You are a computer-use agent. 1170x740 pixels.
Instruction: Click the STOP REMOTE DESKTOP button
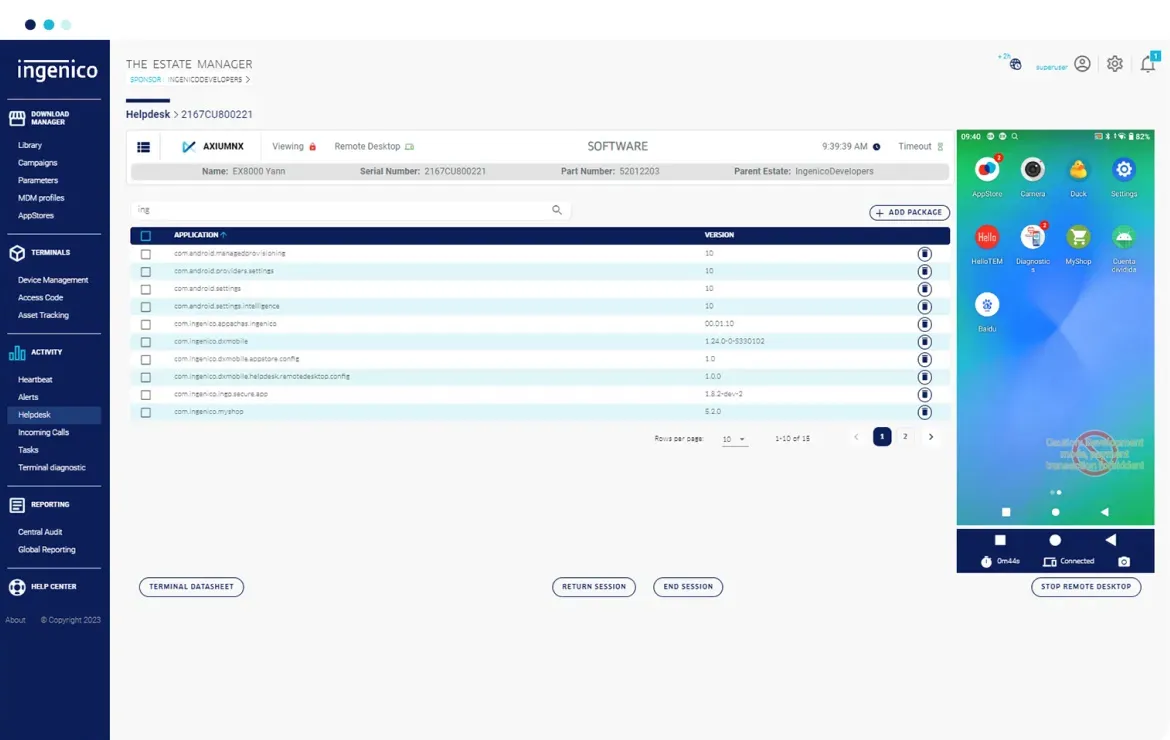click(1086, 587)
